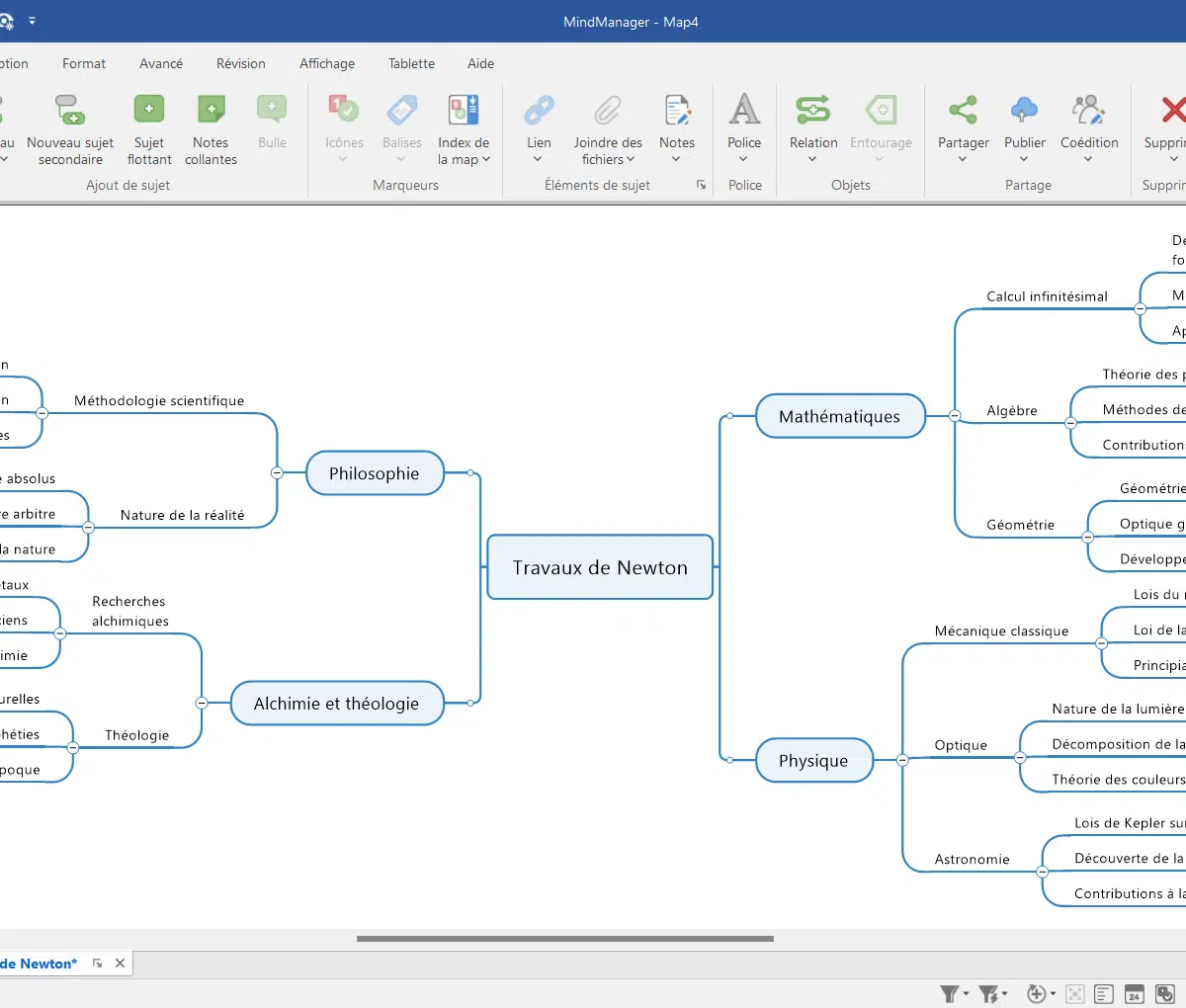Viewport: 1186px width, 1008px height.
Task: Select the Travaux de Newton central topic
Action: [600, 567]
